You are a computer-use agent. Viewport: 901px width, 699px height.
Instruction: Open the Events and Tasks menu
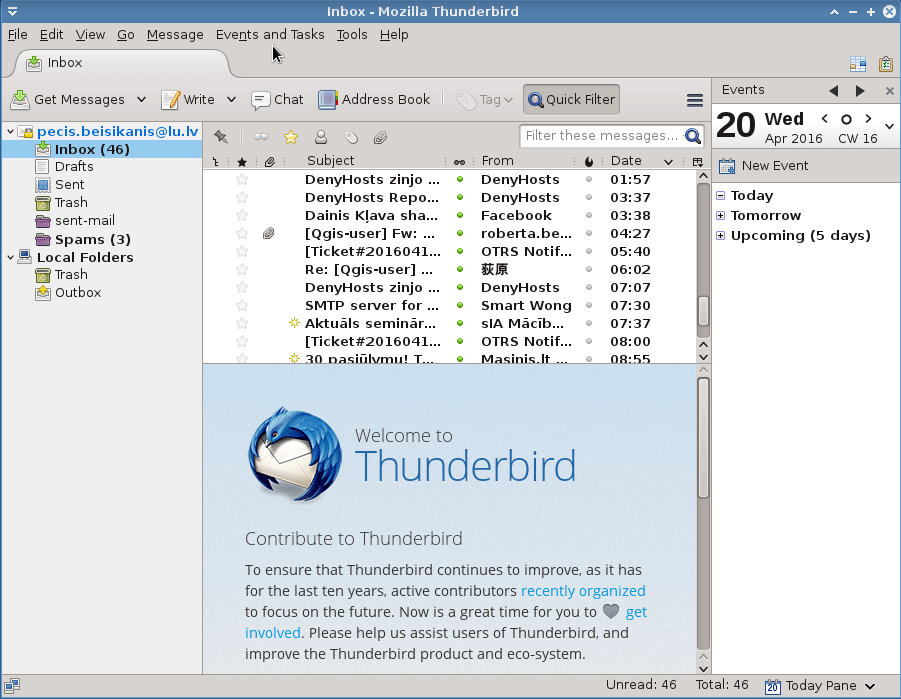pos(270,34)
